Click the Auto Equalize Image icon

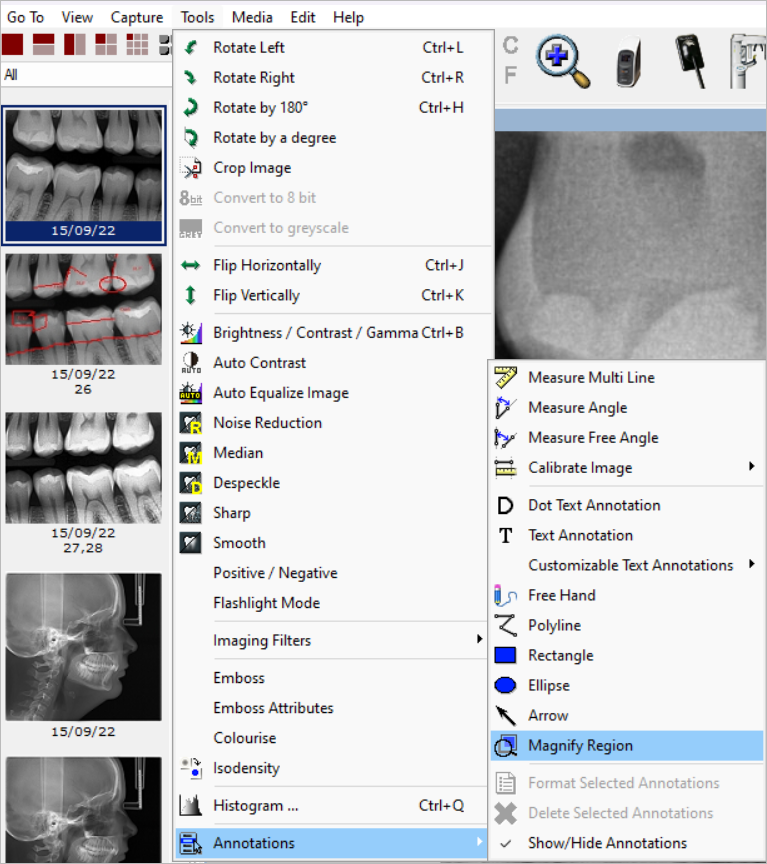(x=191, y=393)
